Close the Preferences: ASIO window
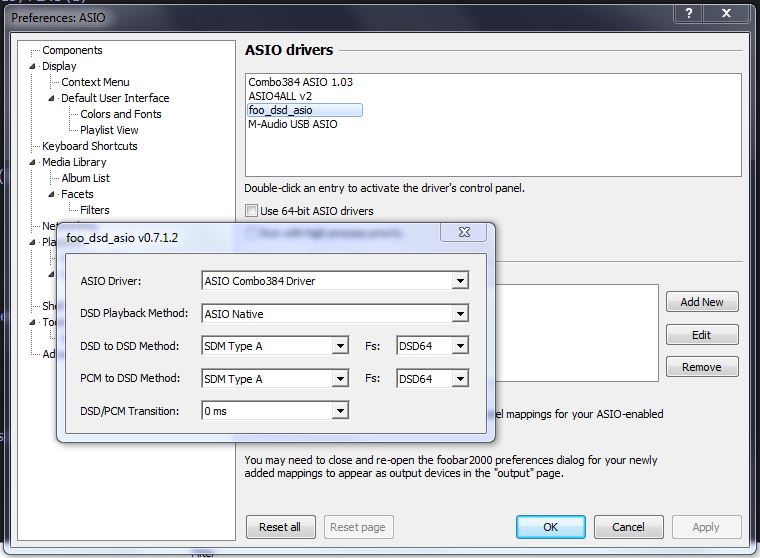760x558 pixels. [x=727, y=13]
